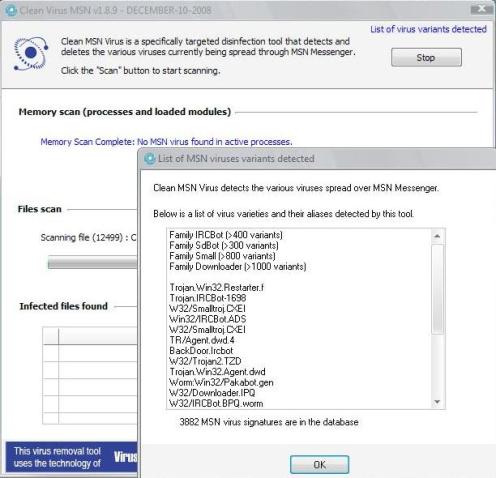Click the variants list scrollbar thumb

(437, 289)
